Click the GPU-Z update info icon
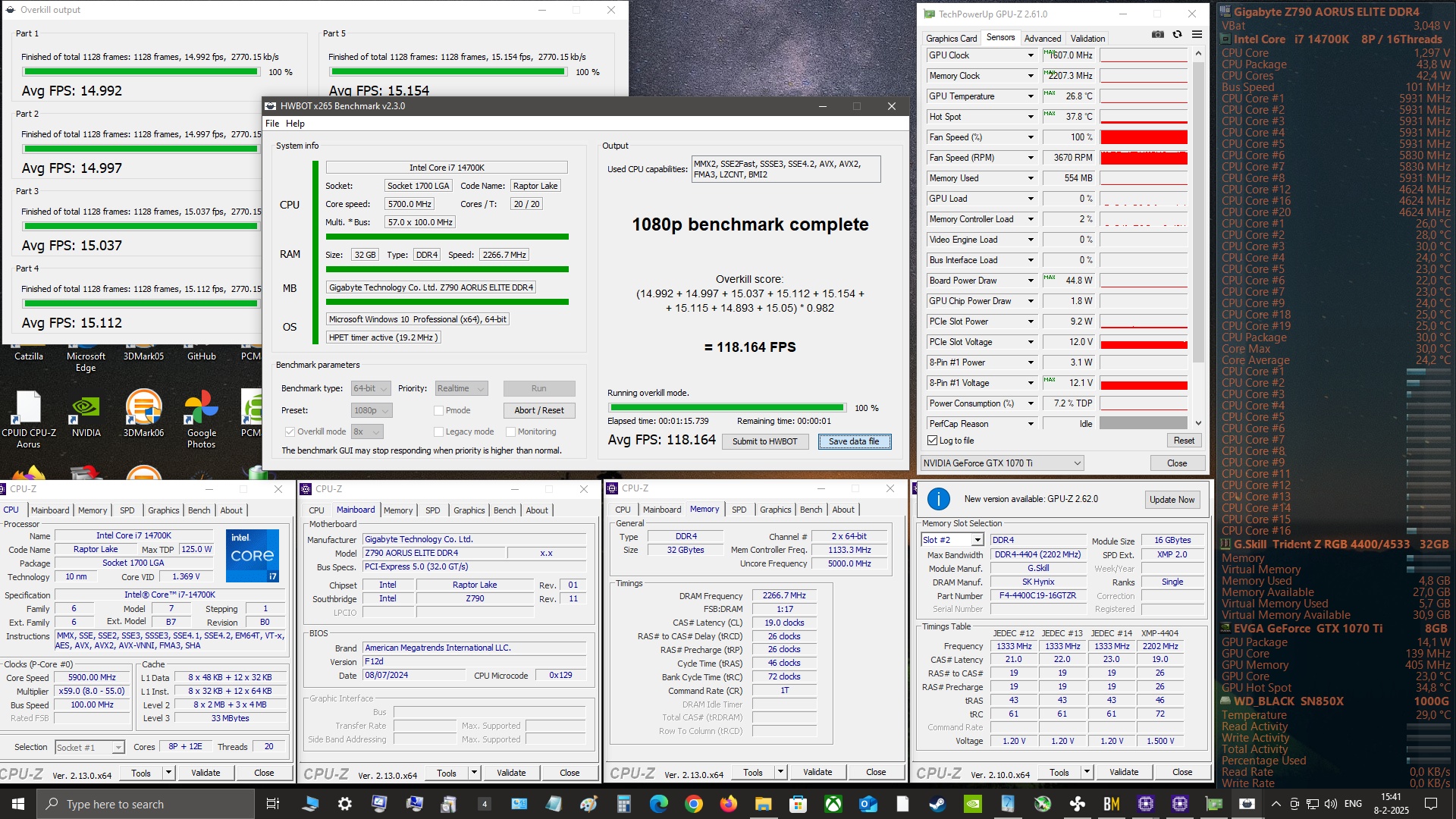Image resolution: width=1456 pixels, height=819 pixels. tap(939, 499)
